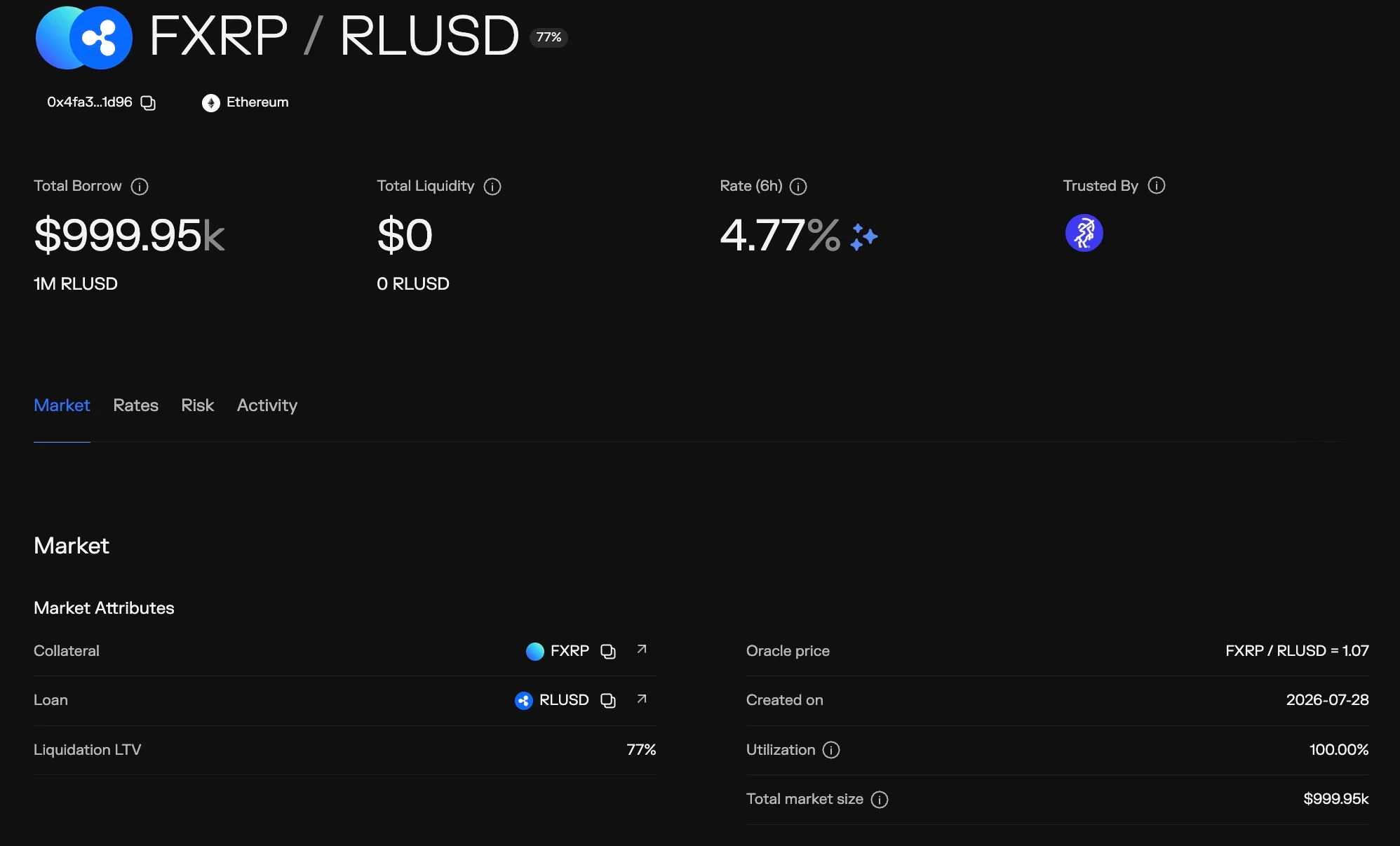The width and height of the screenshot is (1400, 846).
Task: Open FXRP collateral in external explorer
Action: click(642, 650)
